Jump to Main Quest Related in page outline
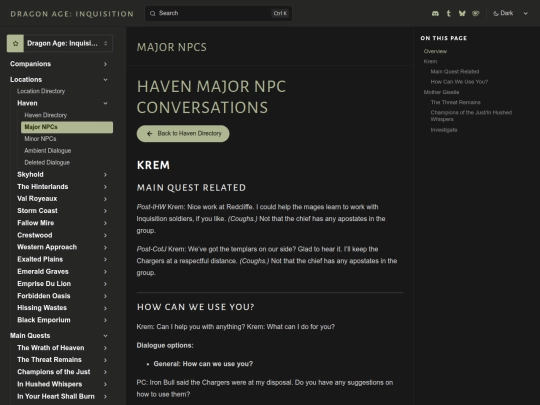The width and height of the screenshot is (540, 405). (x=455, y=72)
